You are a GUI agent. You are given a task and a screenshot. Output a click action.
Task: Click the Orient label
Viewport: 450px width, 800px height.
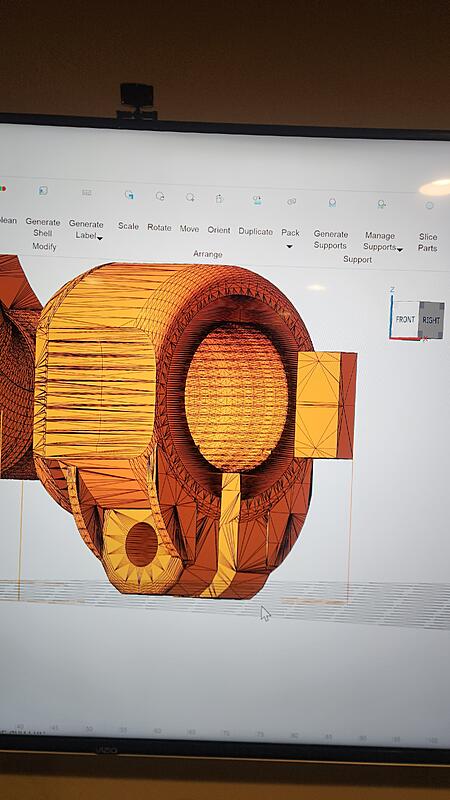pyautogui.click(x=219, y=230)
